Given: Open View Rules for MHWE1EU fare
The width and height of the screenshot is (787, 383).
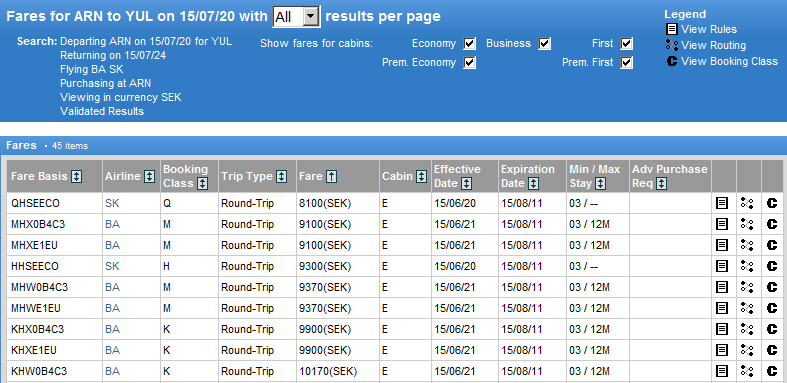Looking at the screenshot, I should [x=721, y=308].
